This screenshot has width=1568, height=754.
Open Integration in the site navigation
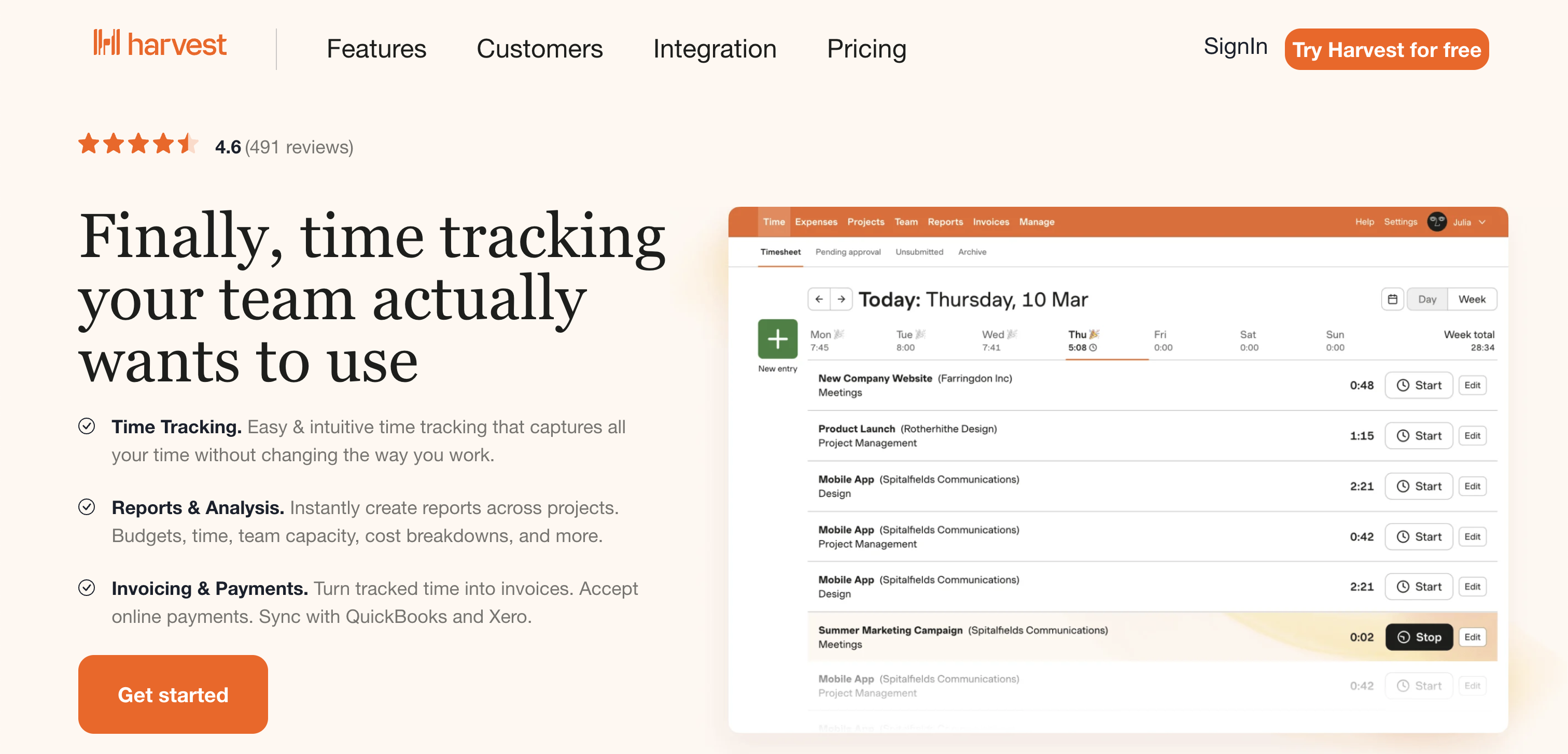click(x=715, y=49)
